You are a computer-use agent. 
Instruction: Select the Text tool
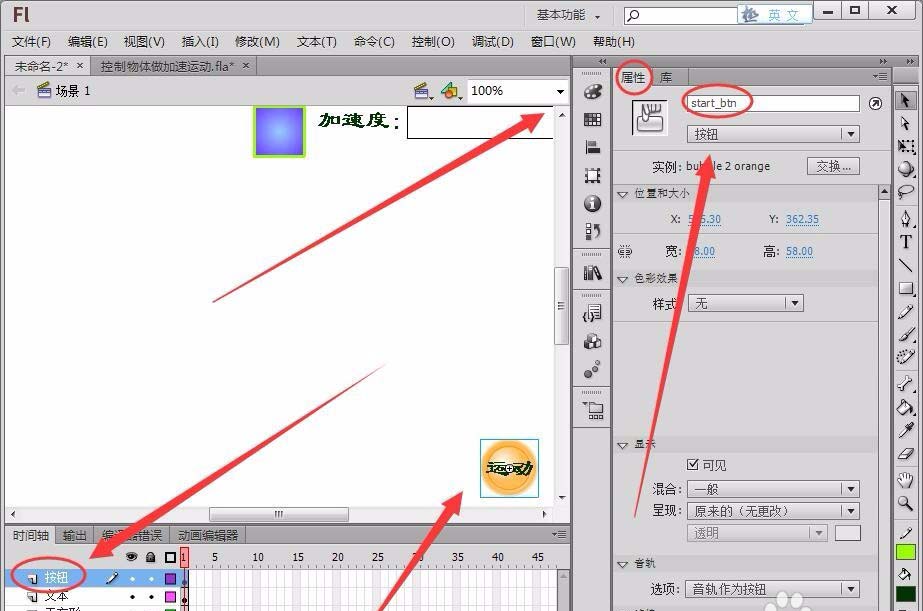[905, 242]
